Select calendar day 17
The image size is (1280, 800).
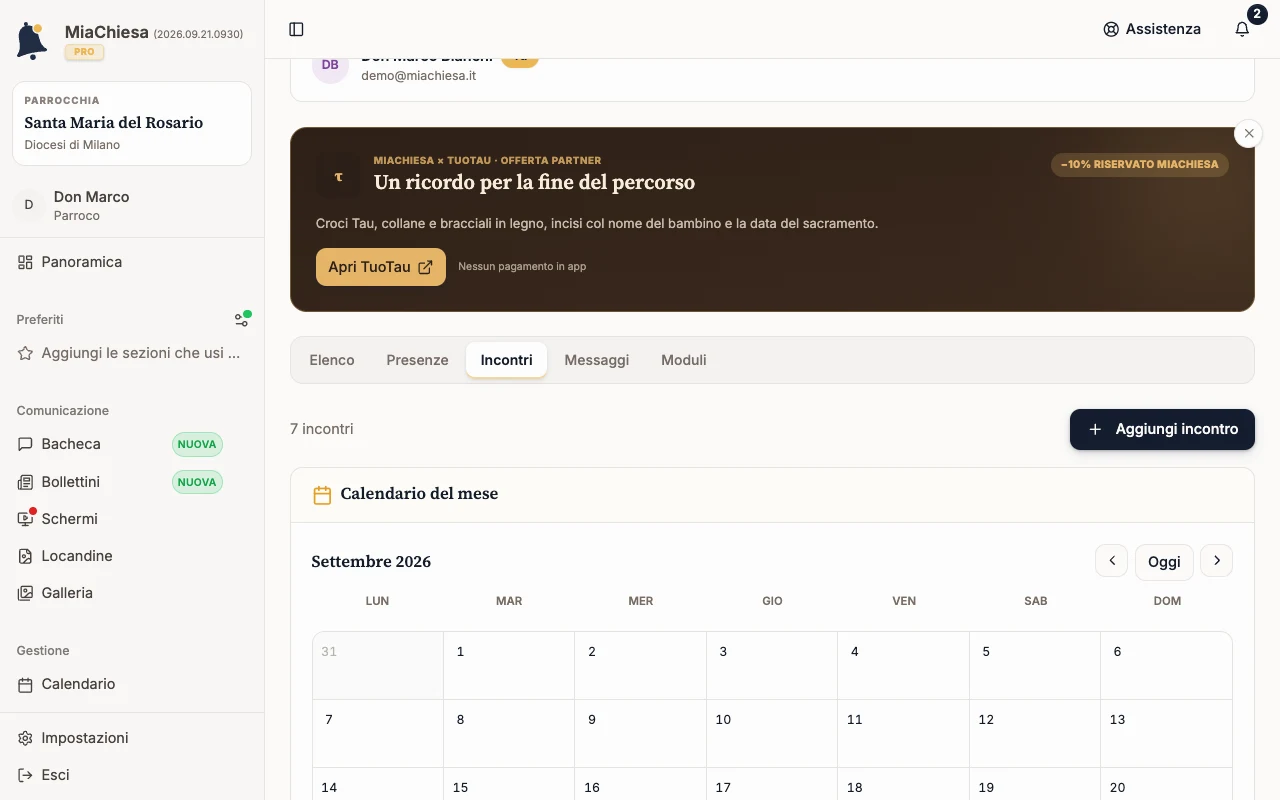[772, 784]
